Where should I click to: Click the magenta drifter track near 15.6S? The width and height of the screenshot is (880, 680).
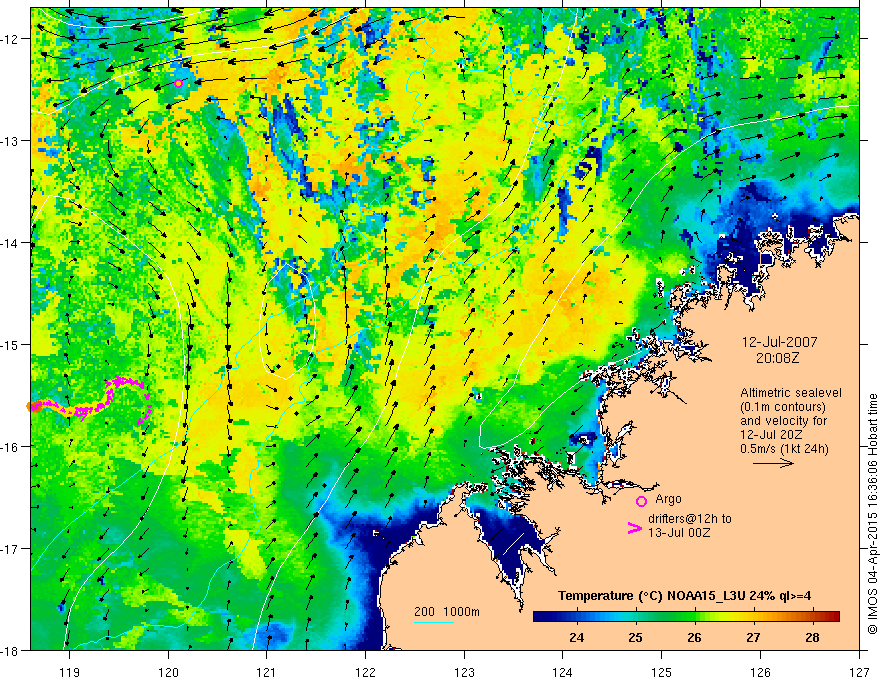90,398
